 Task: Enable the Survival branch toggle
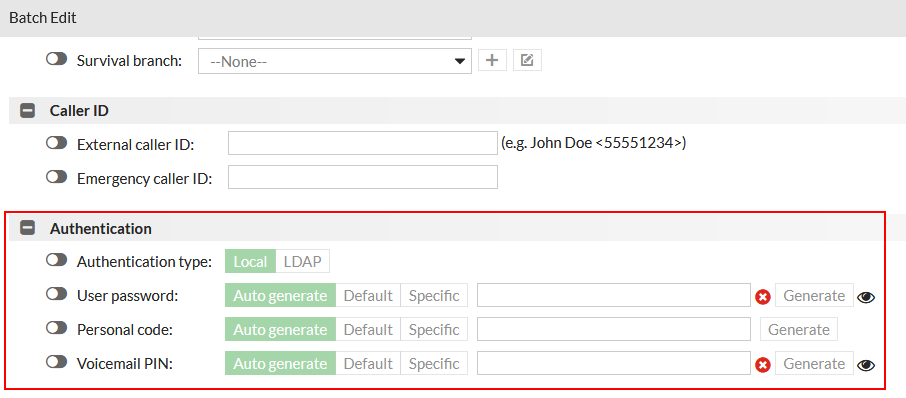pyautogui.click(x=57, y=59)
